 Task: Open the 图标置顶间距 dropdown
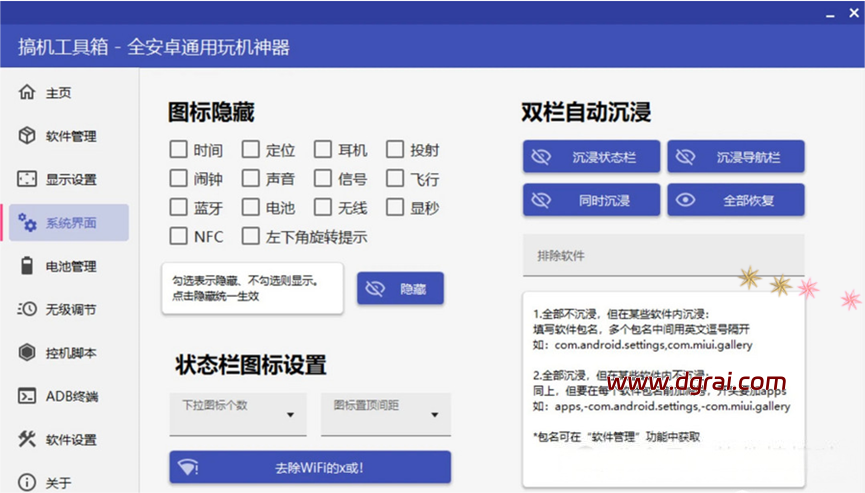385,414
